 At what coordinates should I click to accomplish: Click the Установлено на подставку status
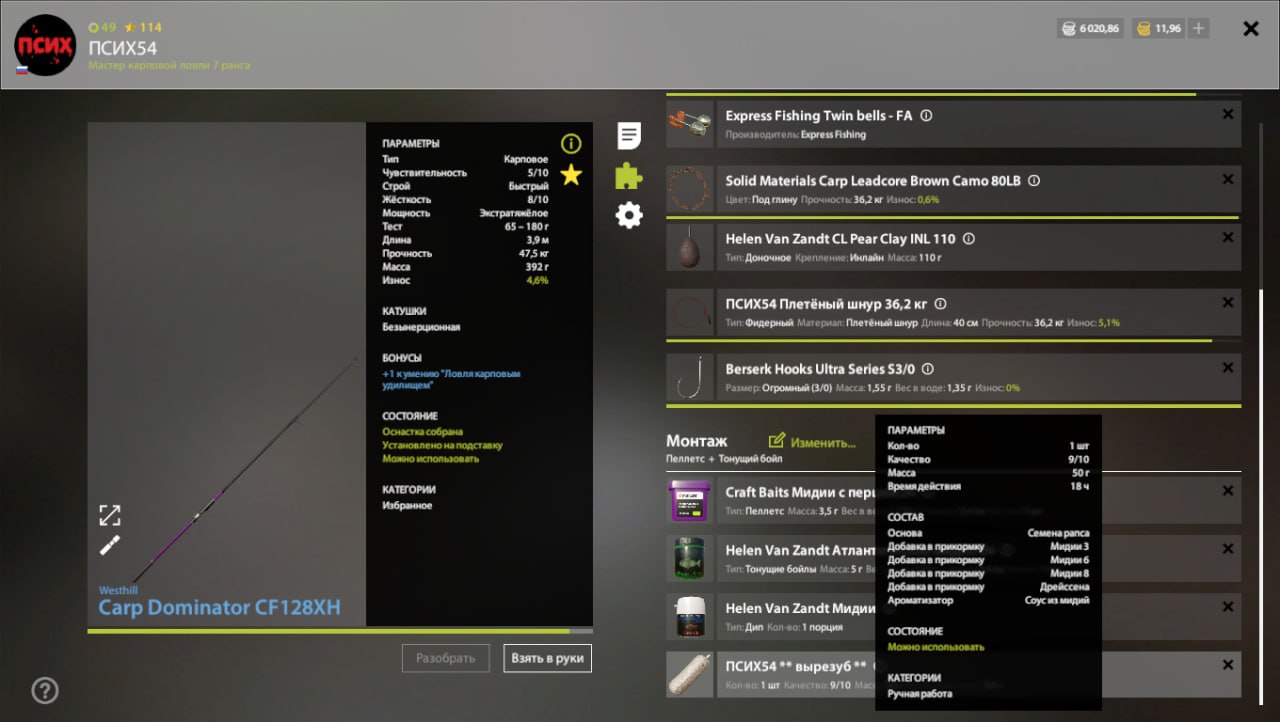tap(442, 445)
